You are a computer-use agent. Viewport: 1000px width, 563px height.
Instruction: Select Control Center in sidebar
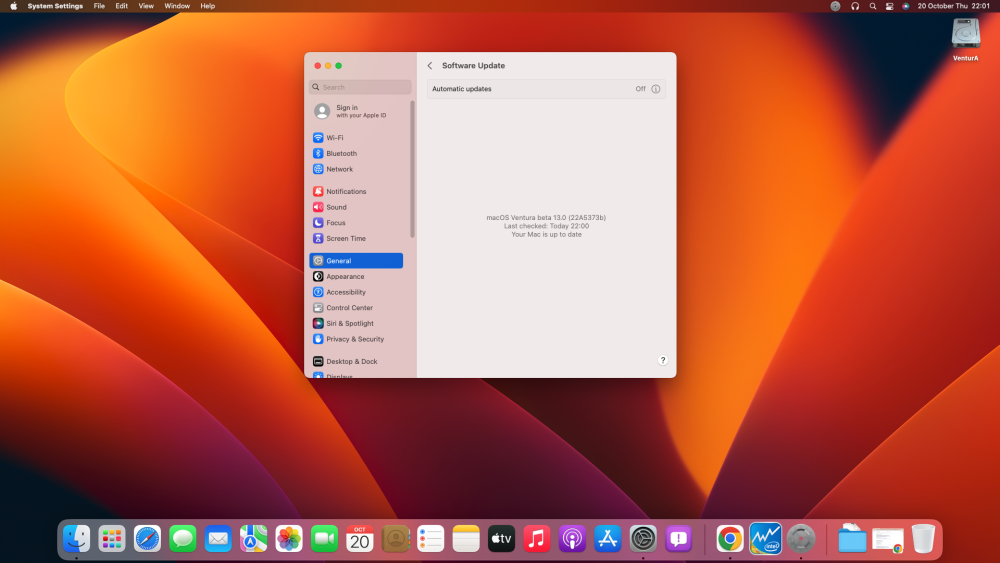(356, 307)
